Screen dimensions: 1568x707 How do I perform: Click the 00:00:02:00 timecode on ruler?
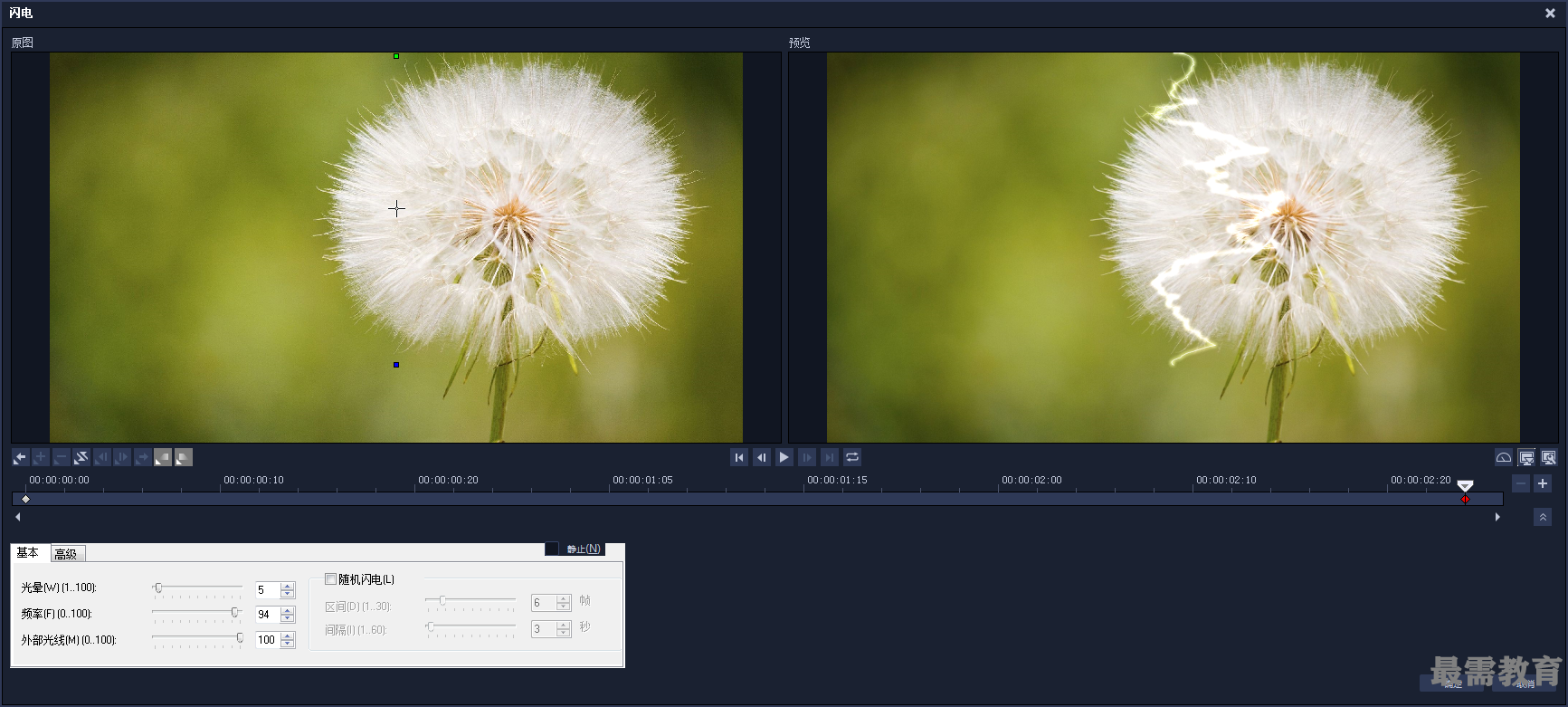[x=1031, y=480]
